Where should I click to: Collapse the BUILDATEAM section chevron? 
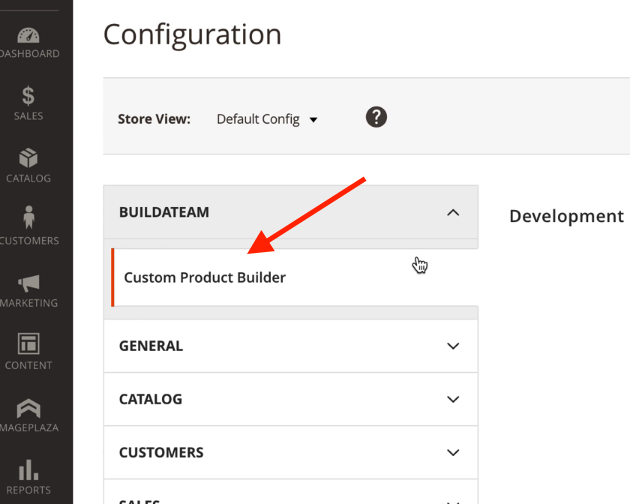coord(453,212)
